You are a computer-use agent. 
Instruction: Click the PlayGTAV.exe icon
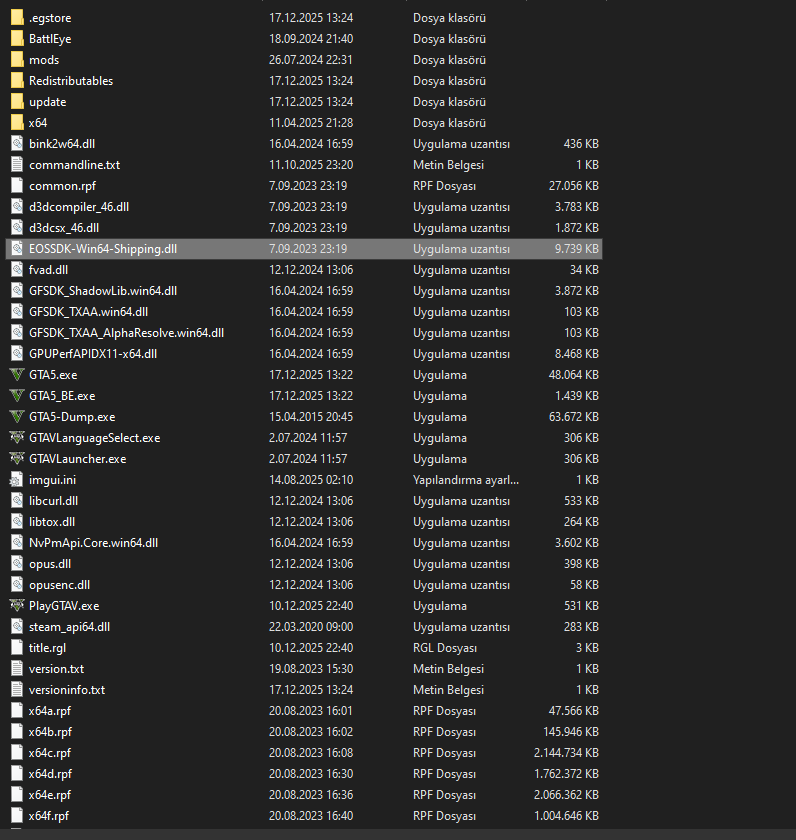coord(17,605)
